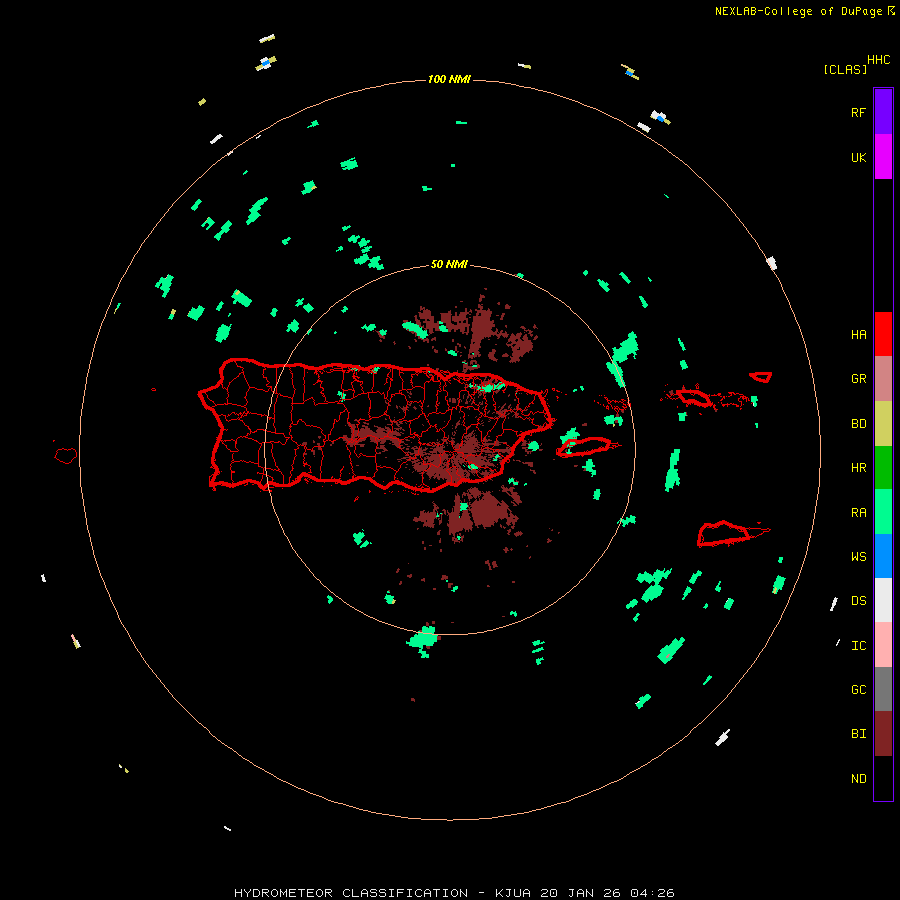Click the 'HA' legend label
Viewport: 900px width, 900px height.
click(858, 335)
